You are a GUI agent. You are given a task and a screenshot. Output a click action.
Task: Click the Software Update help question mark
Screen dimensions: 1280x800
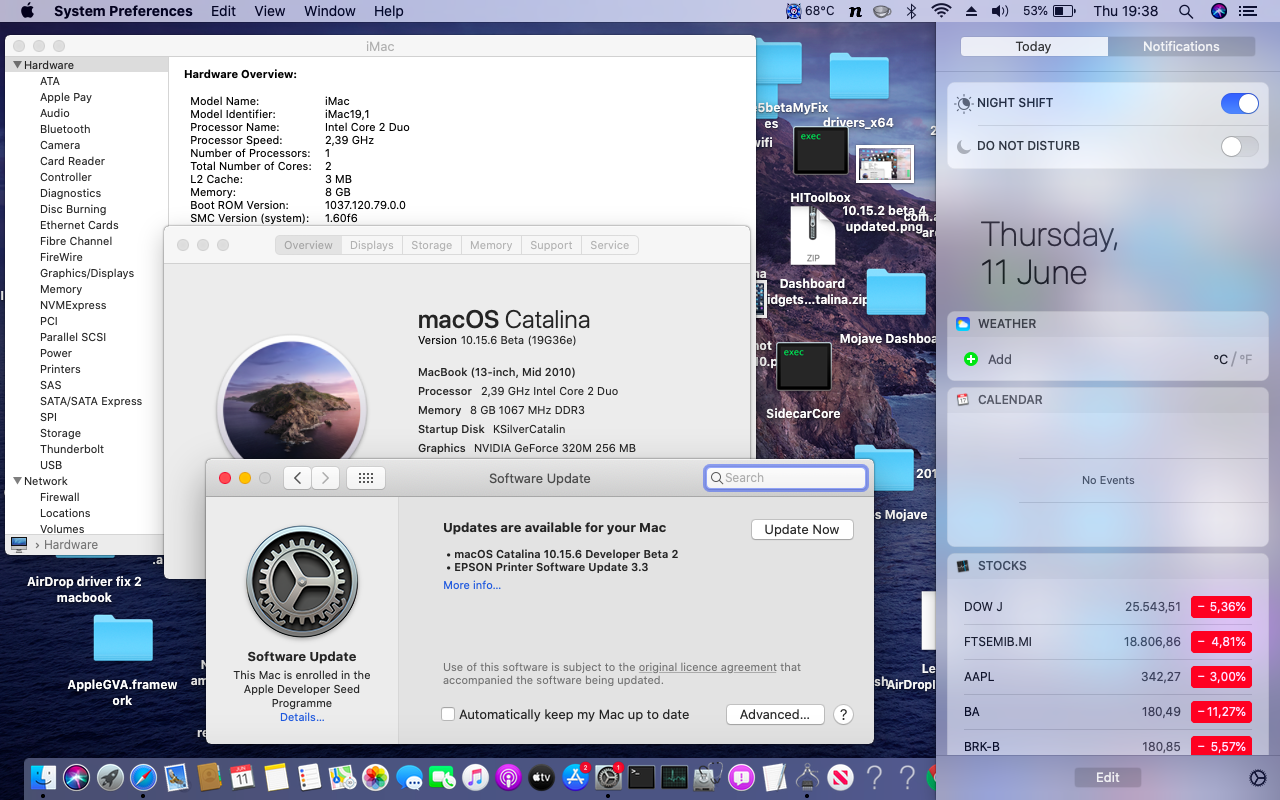click(x=843, y=714)
